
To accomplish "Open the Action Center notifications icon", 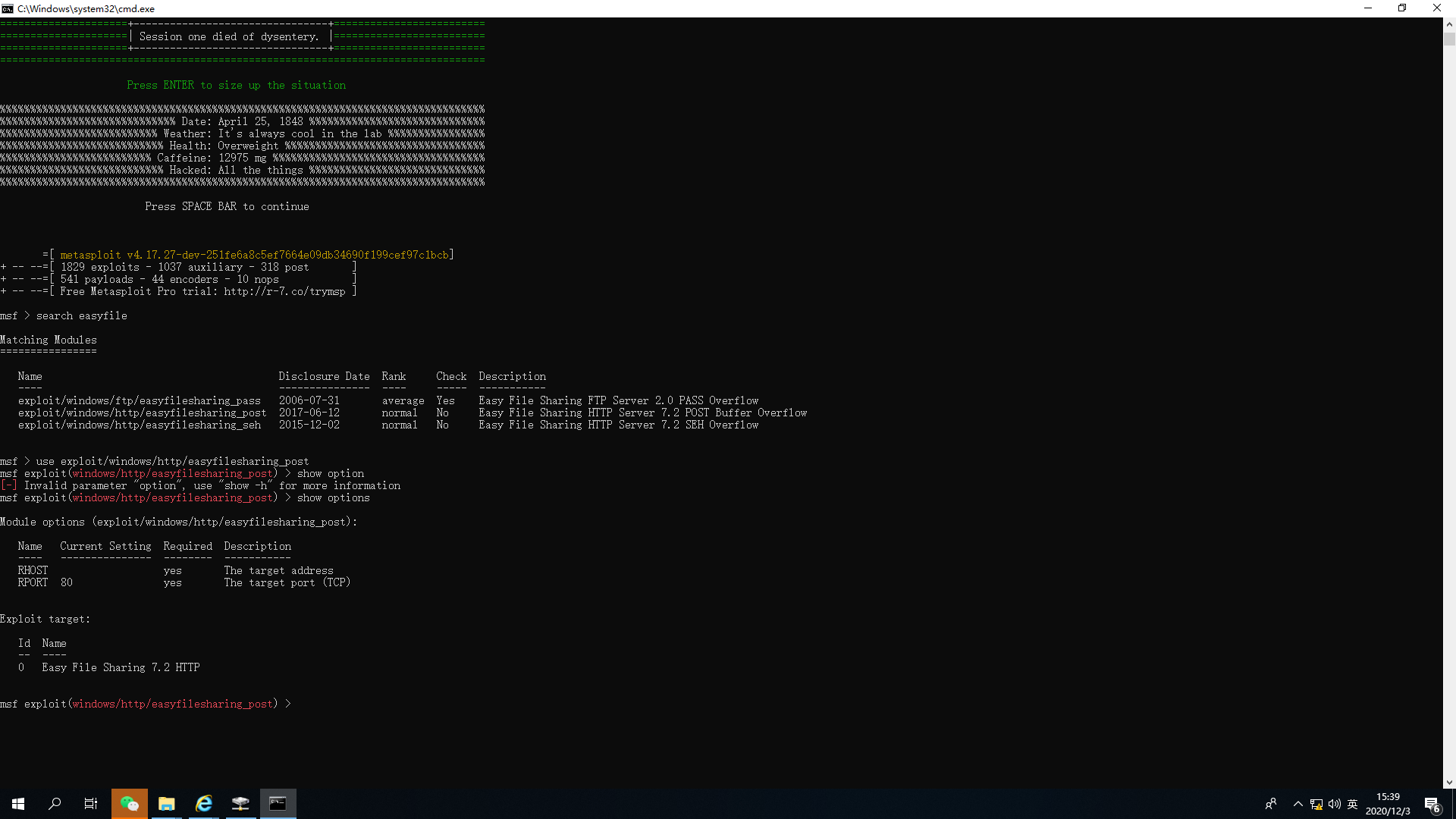I will (1432, 804).
